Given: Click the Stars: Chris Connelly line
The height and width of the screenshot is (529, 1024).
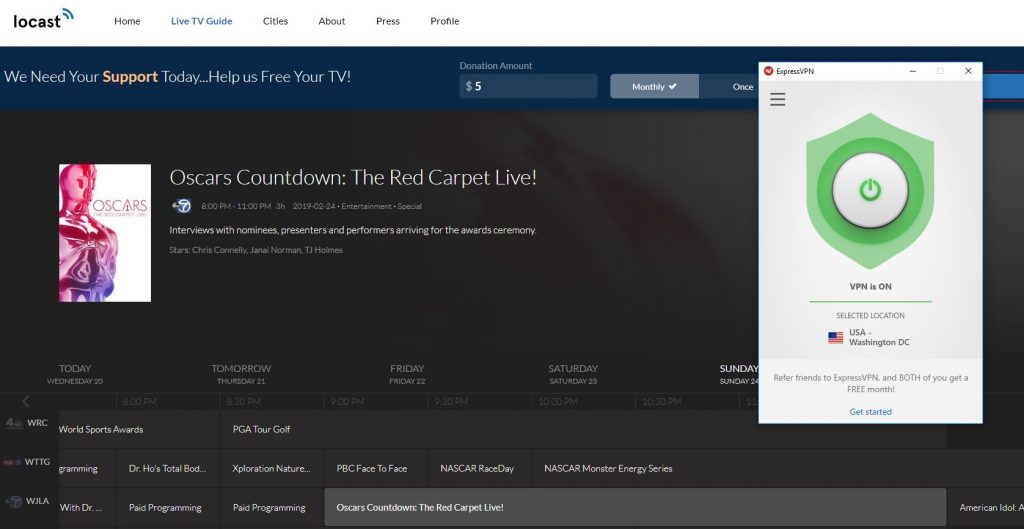Looking at the screenshot, I should (x=256, y=249).
